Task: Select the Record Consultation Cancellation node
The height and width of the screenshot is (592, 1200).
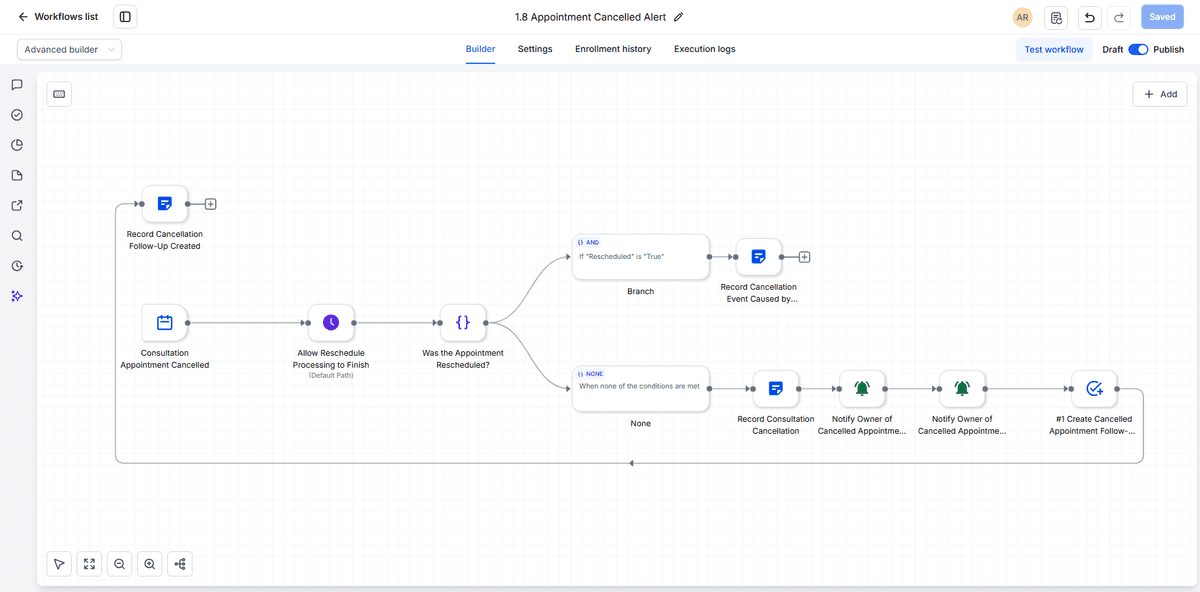Action: [775, 389]
